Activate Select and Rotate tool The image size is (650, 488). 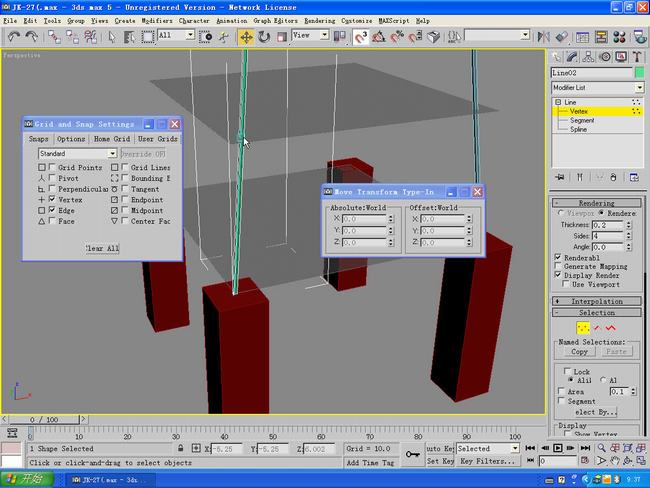pyautogui.click(x=264, y=37)
